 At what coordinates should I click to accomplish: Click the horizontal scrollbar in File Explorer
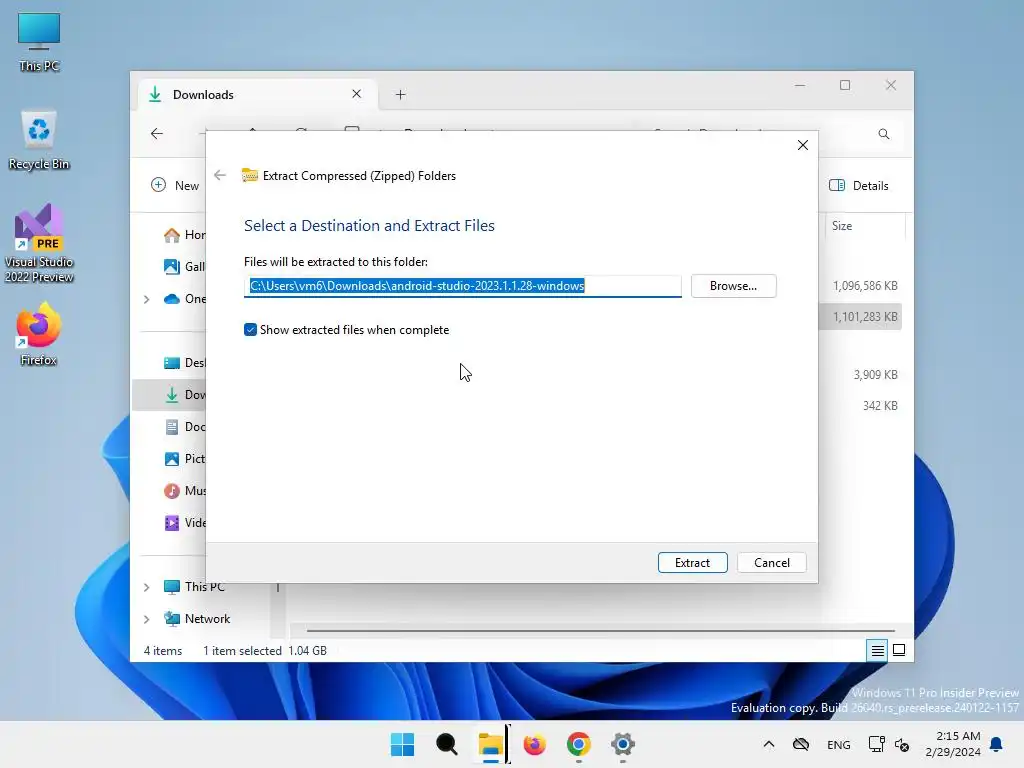click(x=600, y=631)
